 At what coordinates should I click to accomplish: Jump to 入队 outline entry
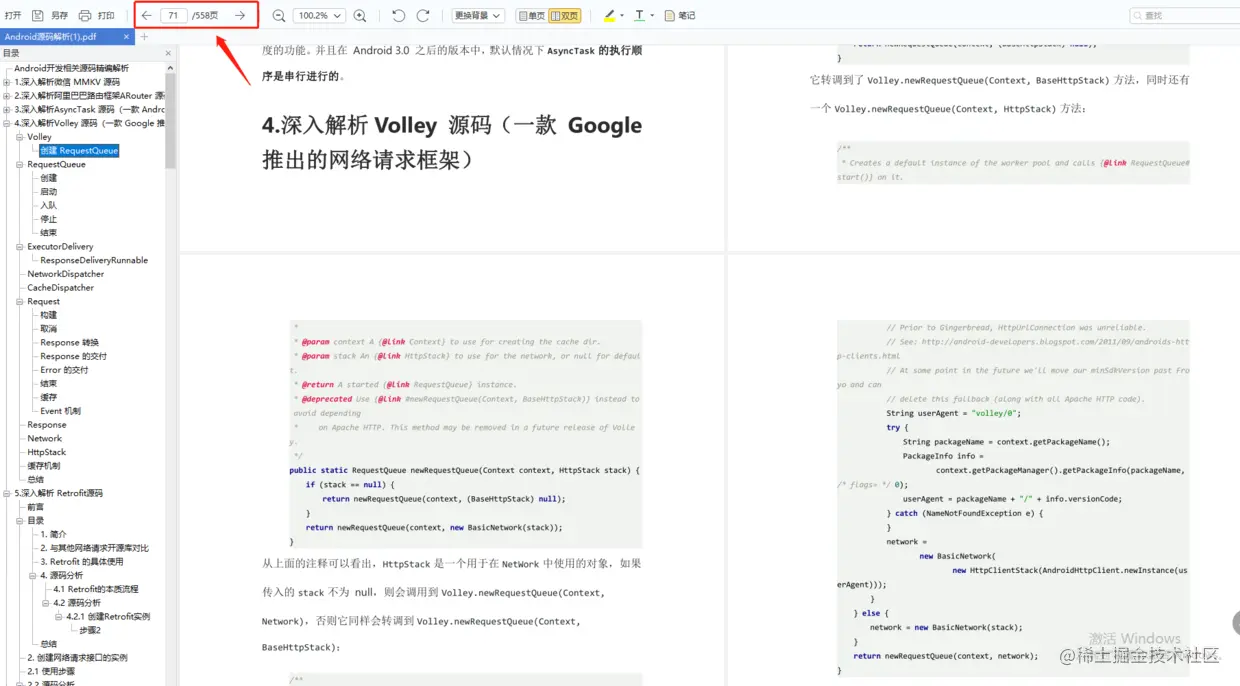[49, 205]
